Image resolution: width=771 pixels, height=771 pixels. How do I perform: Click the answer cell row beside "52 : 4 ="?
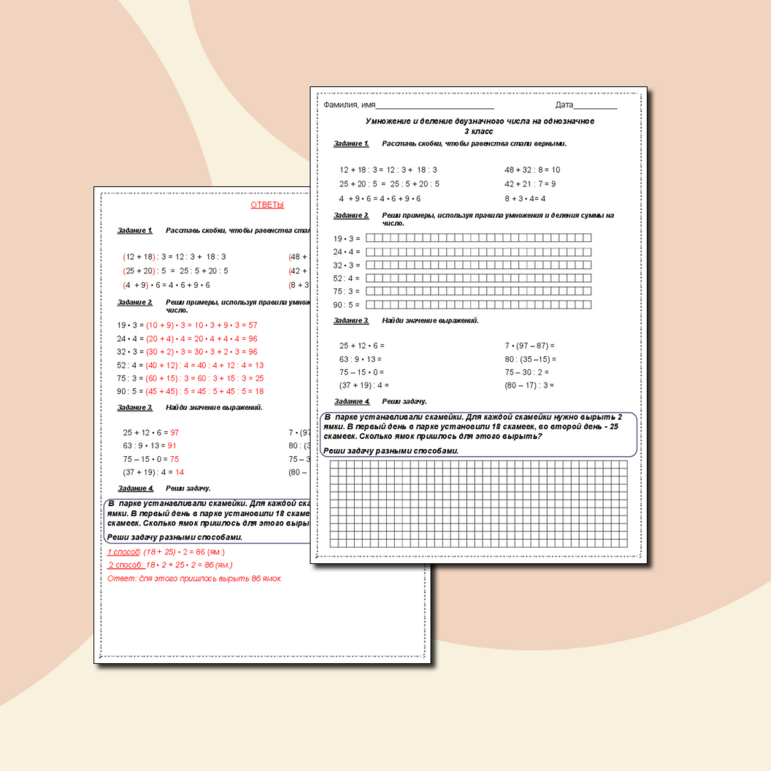478,278
